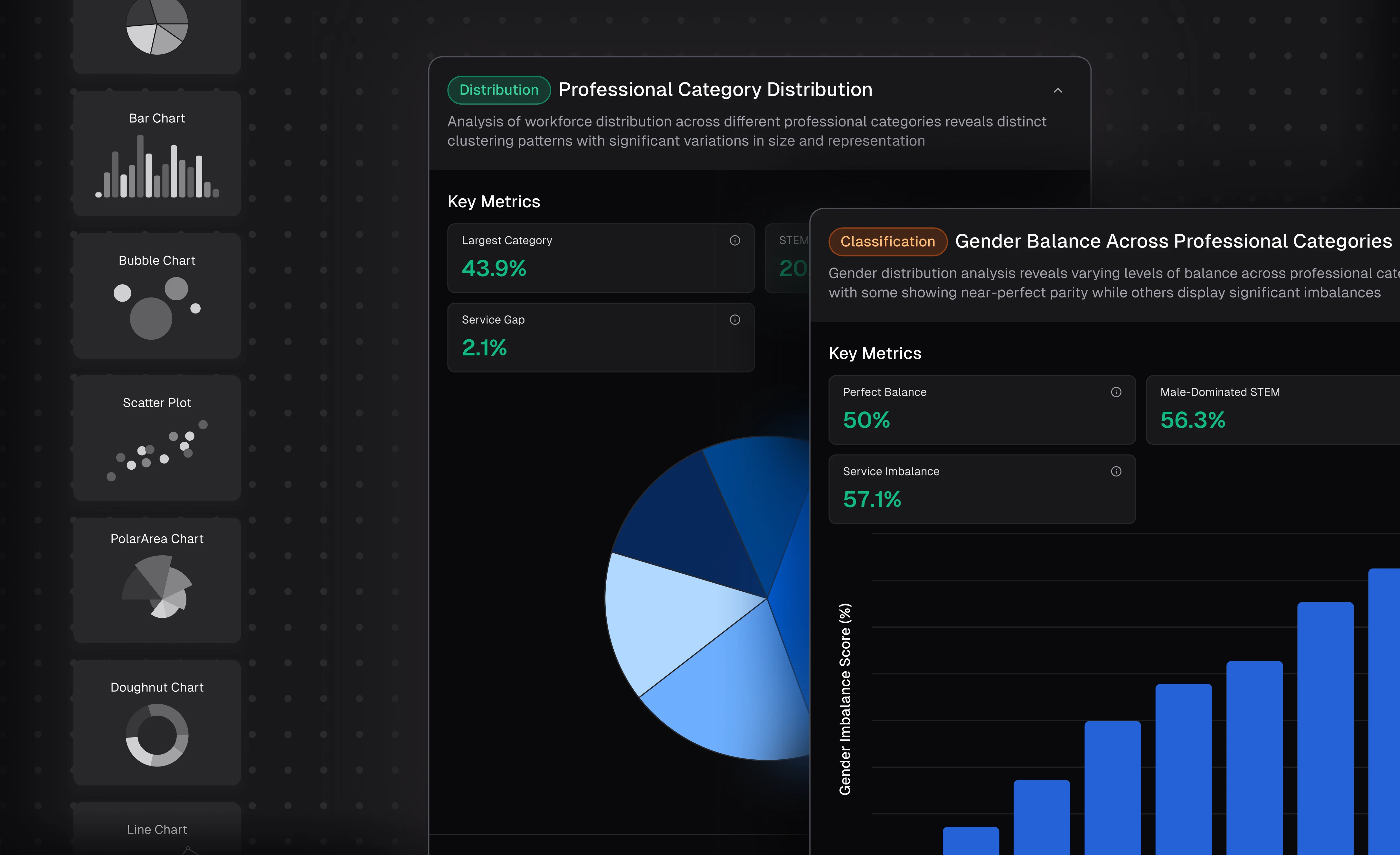Viewport: 1400px width, 855px height.
Task: Click info icon on Largest Category
Action: coord(735,240)
